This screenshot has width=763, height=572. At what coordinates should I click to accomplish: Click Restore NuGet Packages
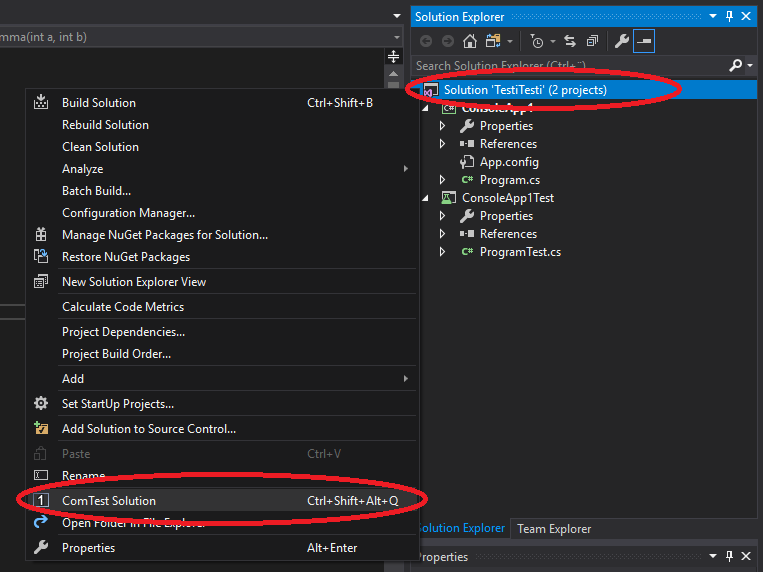[x=222, y=257]
